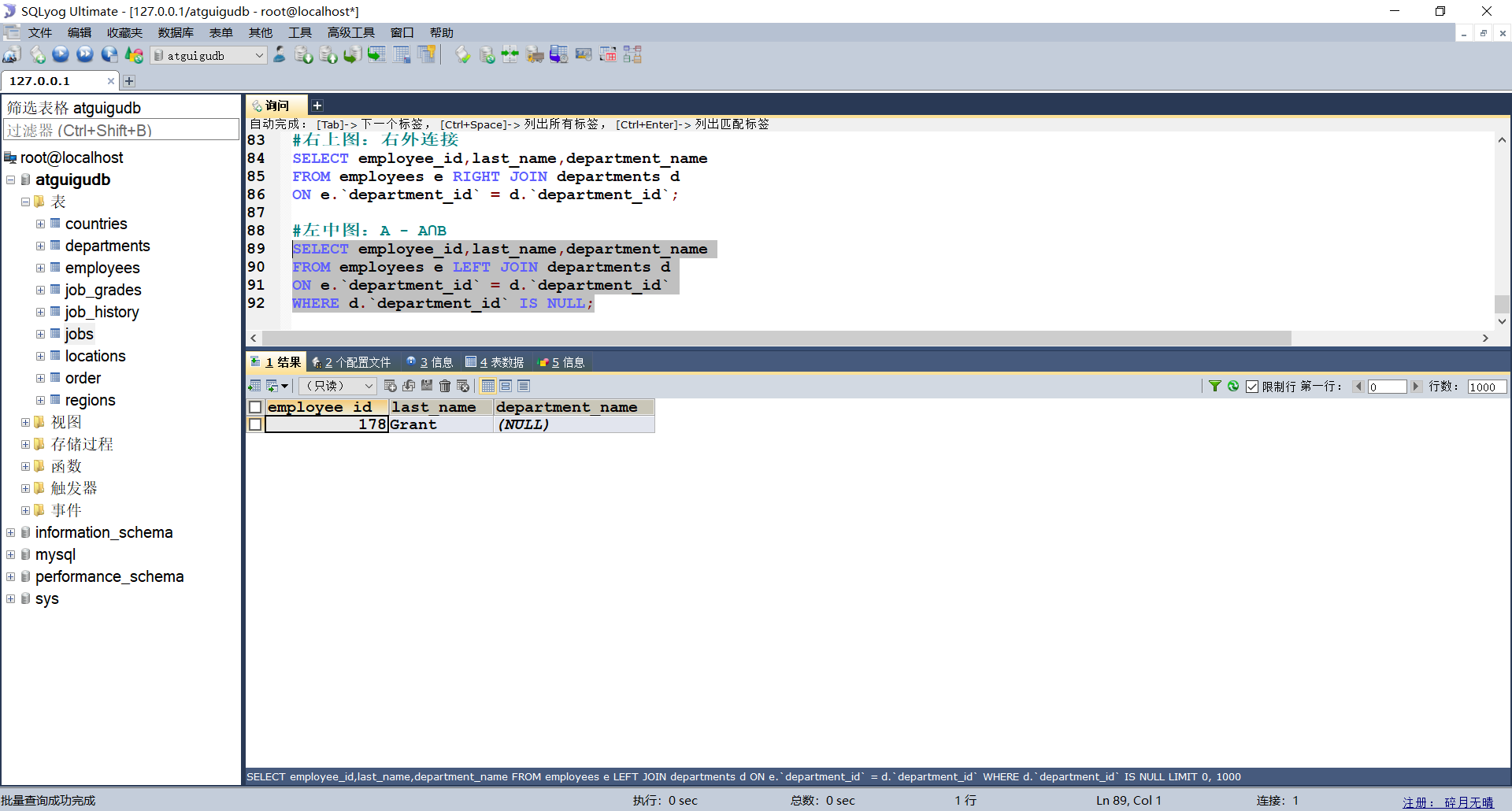The image size is (1512, 811).
Task: Click the export result grid icon
Action: tap(254, 386)
